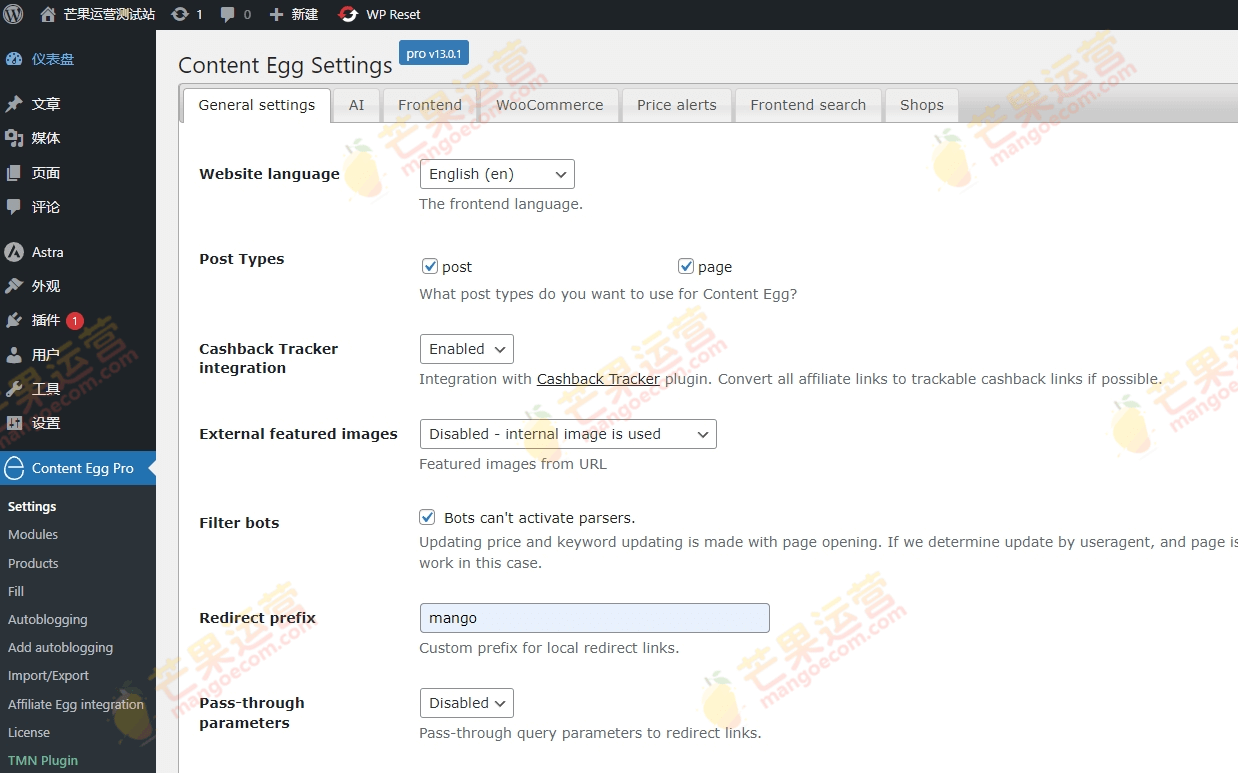Click the Redirect prefix input field

[x=594, y=617]
